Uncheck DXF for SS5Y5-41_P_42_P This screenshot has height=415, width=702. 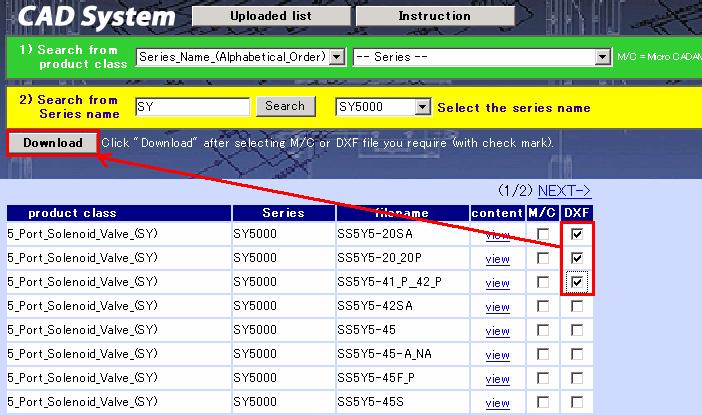point(577,282)
